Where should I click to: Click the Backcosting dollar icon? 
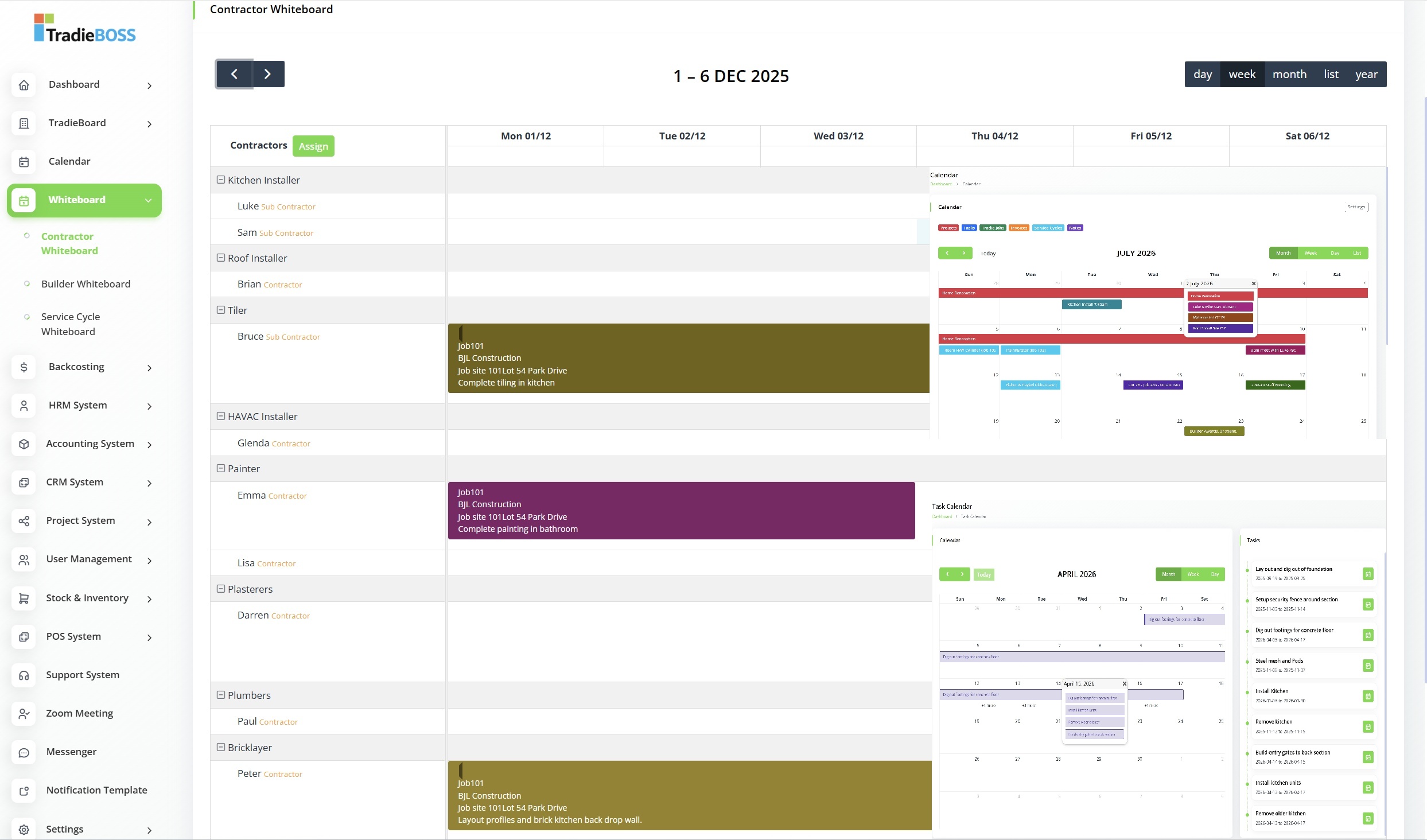pyautogui.click(x=24, y=367)
